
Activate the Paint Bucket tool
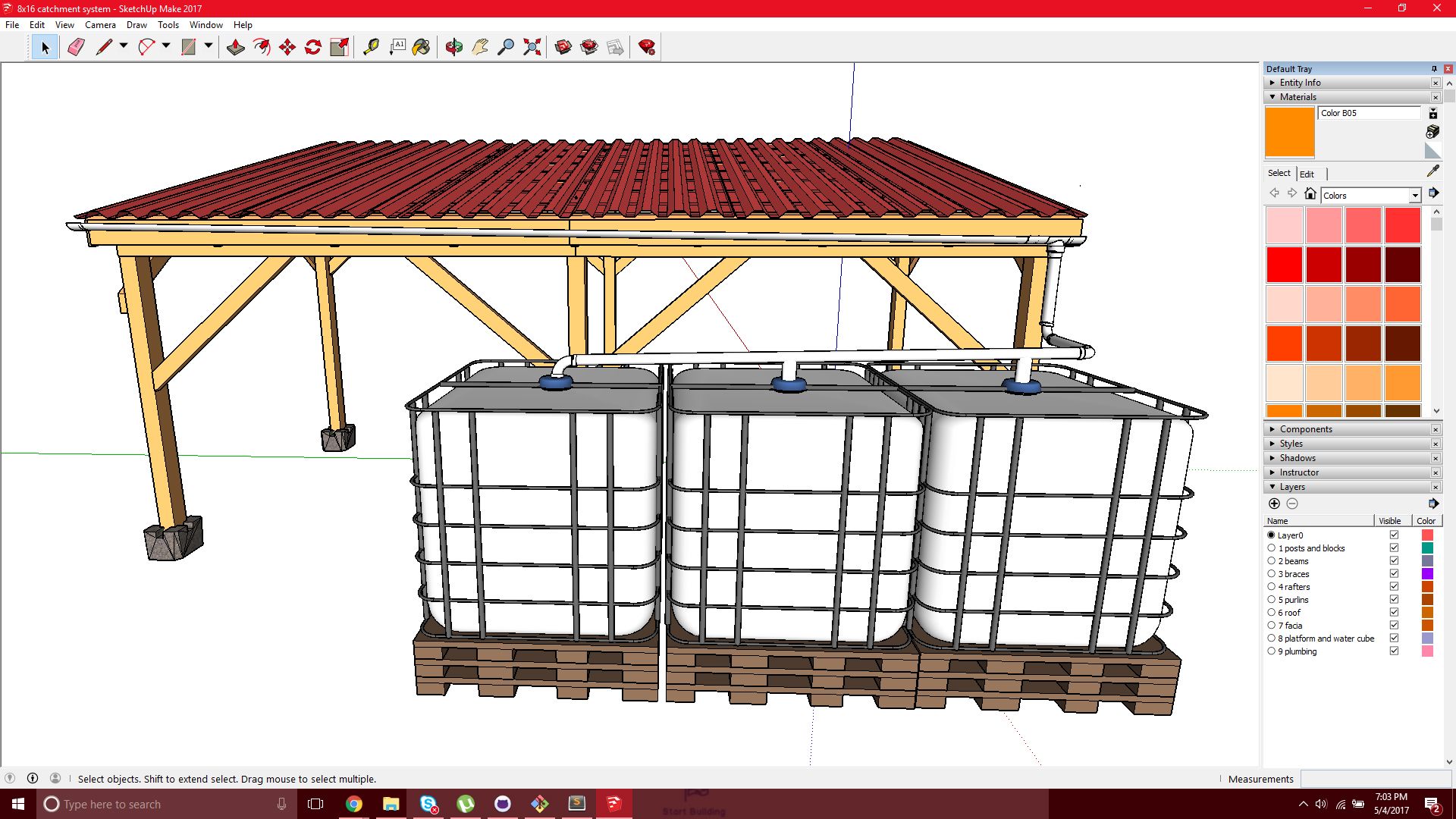click(422, 47)
